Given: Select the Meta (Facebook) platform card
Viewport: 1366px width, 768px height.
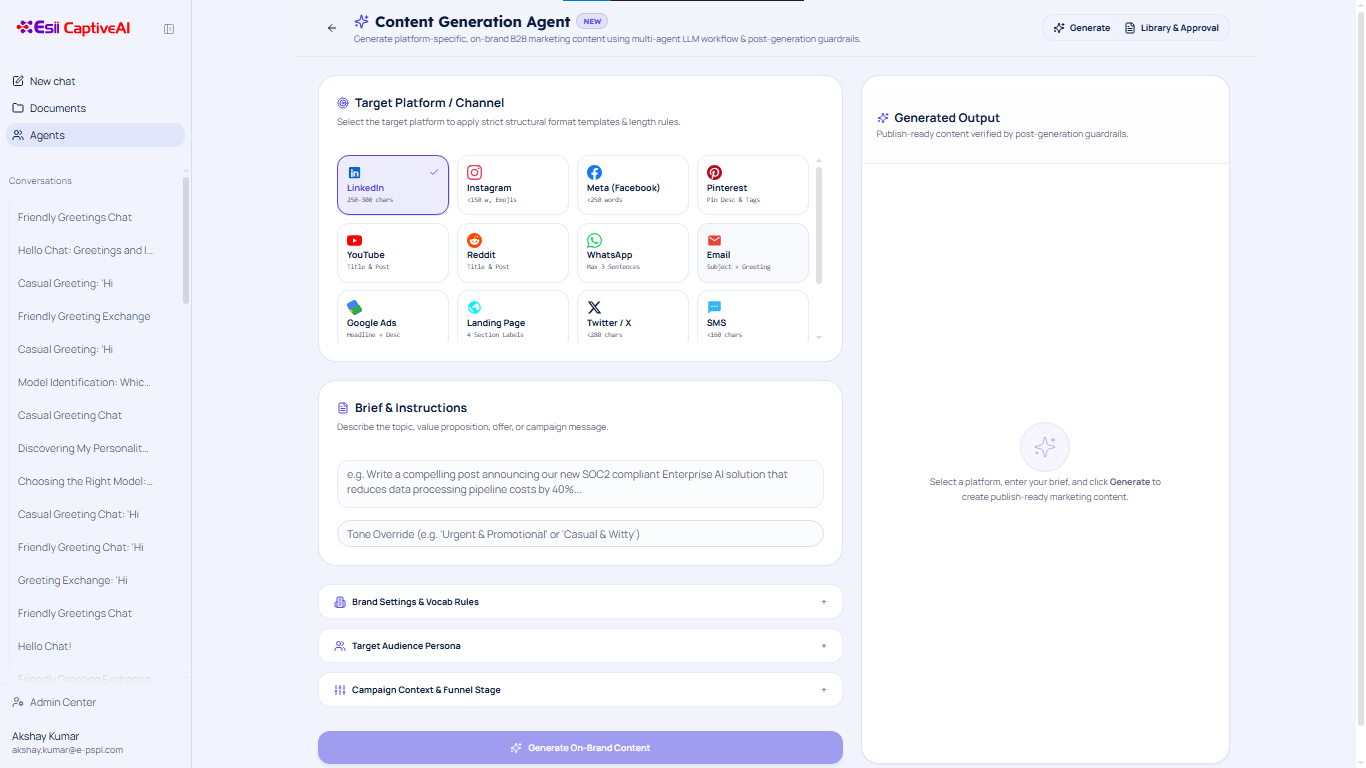Looking at the screenshot, I should coord(633,185).
